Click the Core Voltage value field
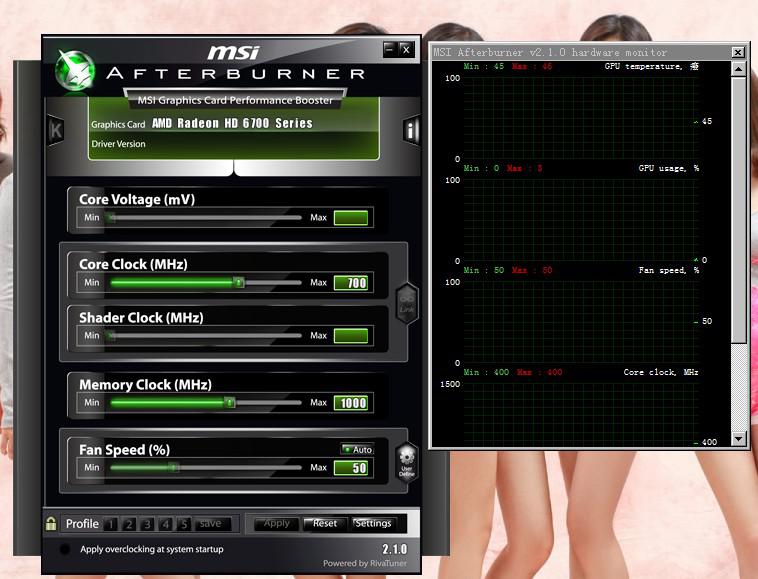758x579 pixels. click(x=351, y=218)
